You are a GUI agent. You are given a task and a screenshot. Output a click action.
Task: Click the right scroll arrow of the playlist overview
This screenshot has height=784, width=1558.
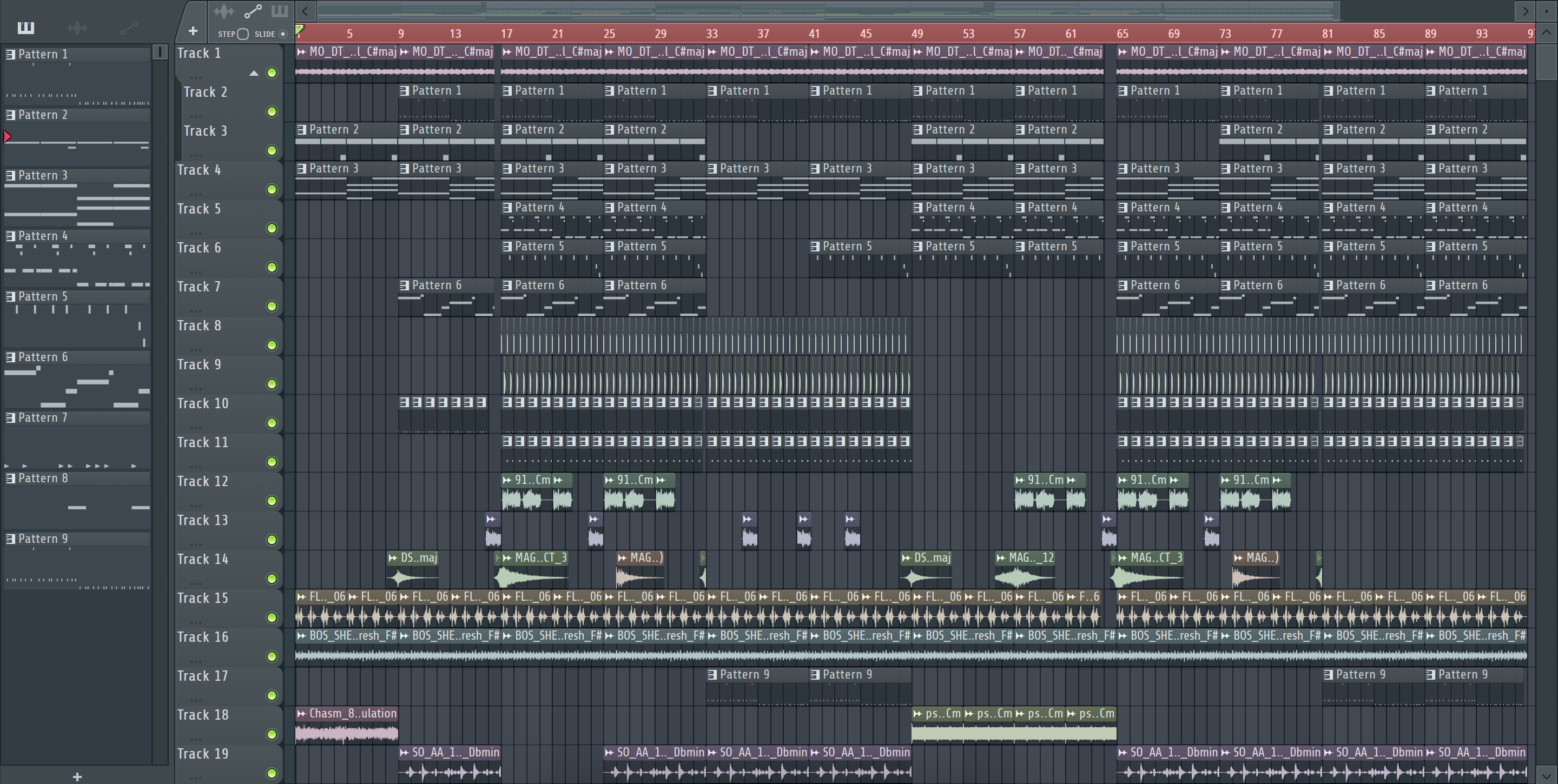pos(1525,11)
